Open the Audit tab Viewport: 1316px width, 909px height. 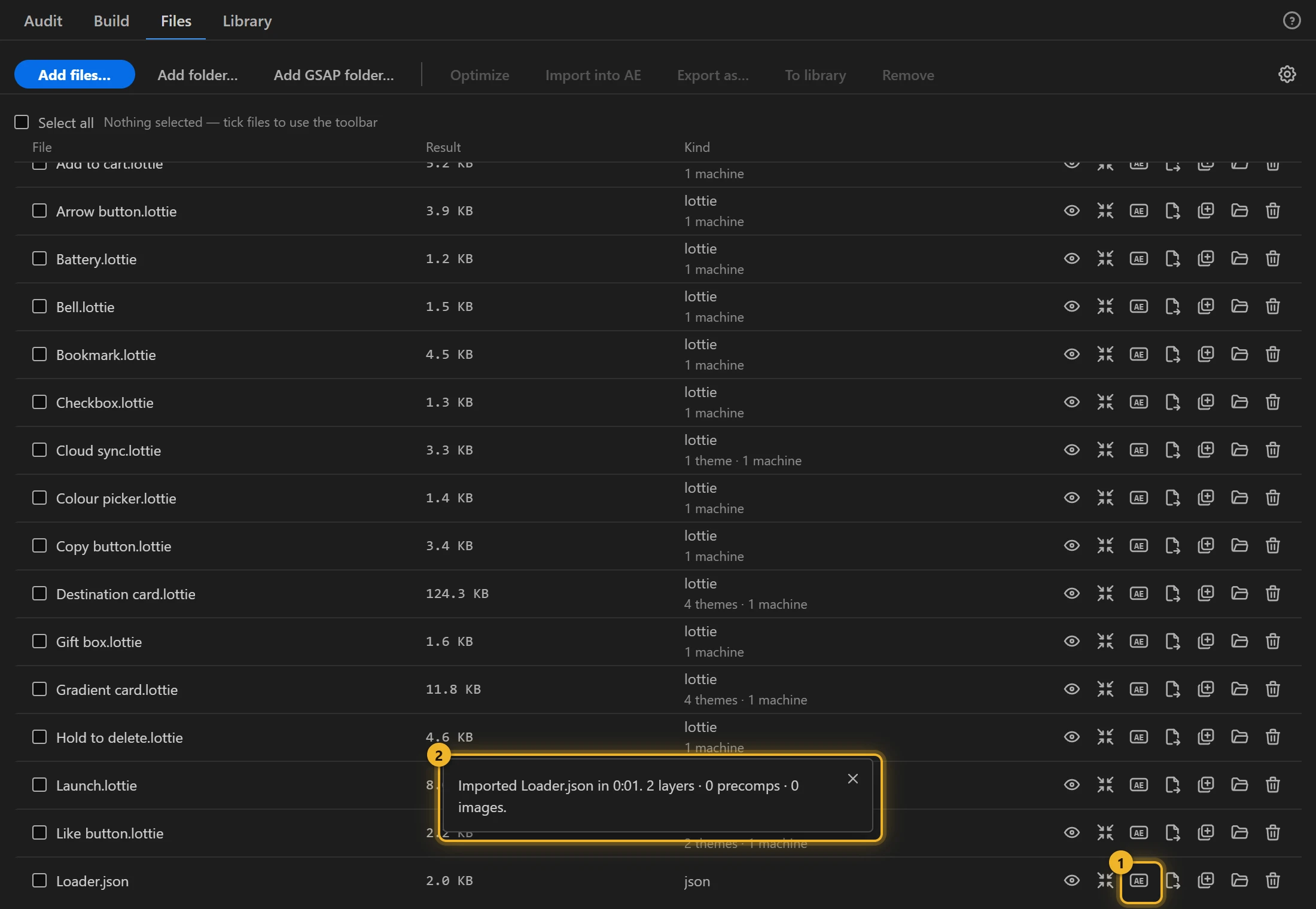coord(43,21)
